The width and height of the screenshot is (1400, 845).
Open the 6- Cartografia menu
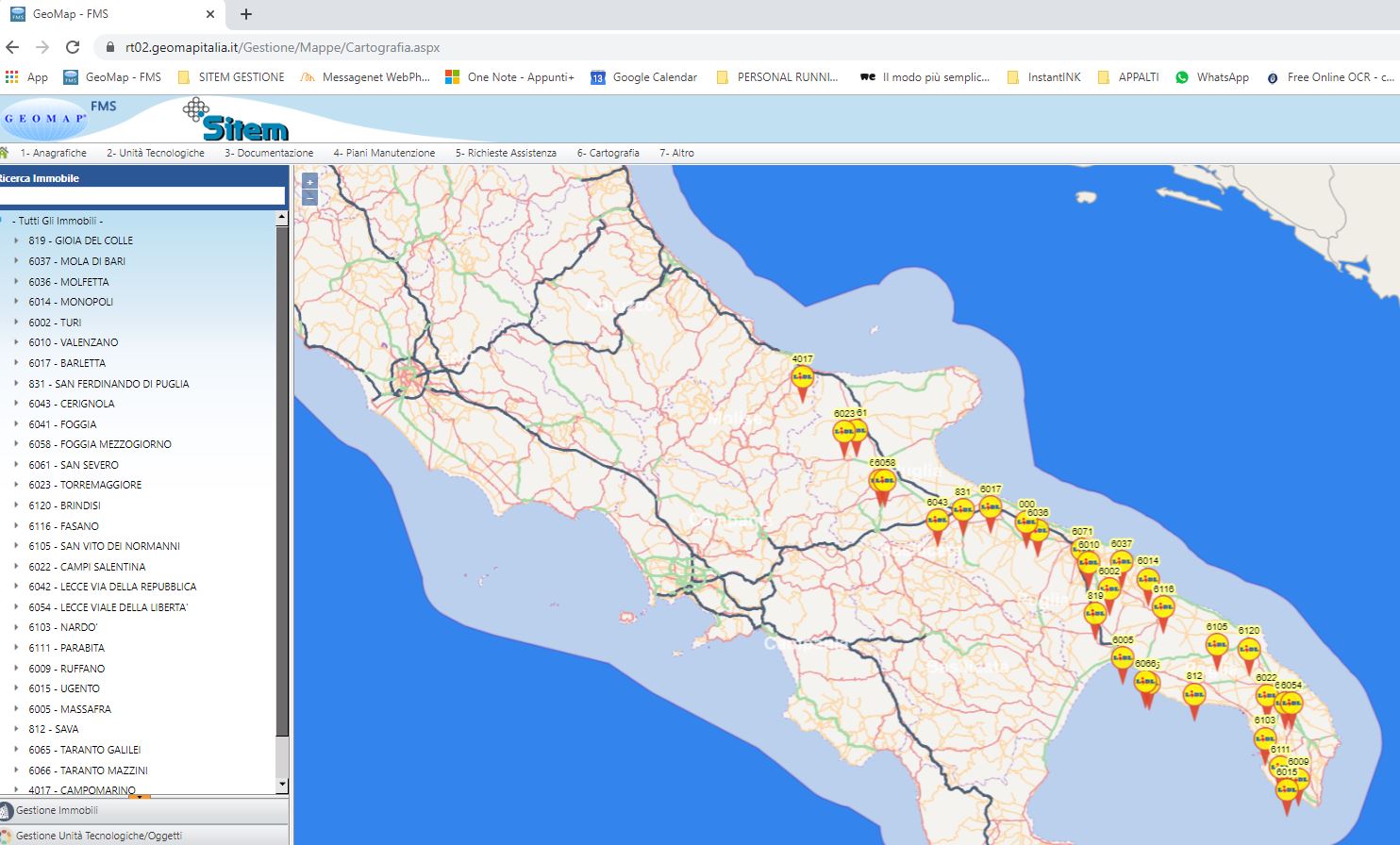pyautogui.click(x=608, y=153)
